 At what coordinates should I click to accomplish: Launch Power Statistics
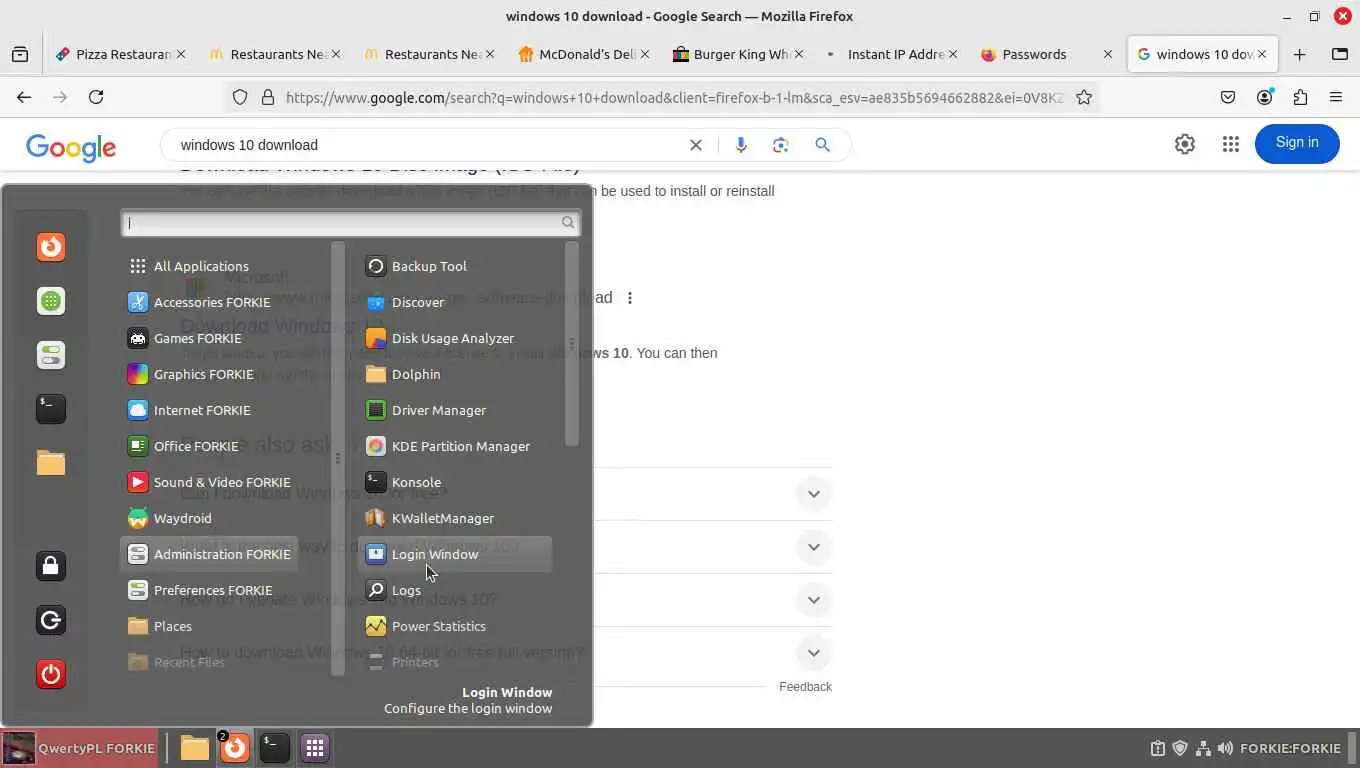(454, 626)
